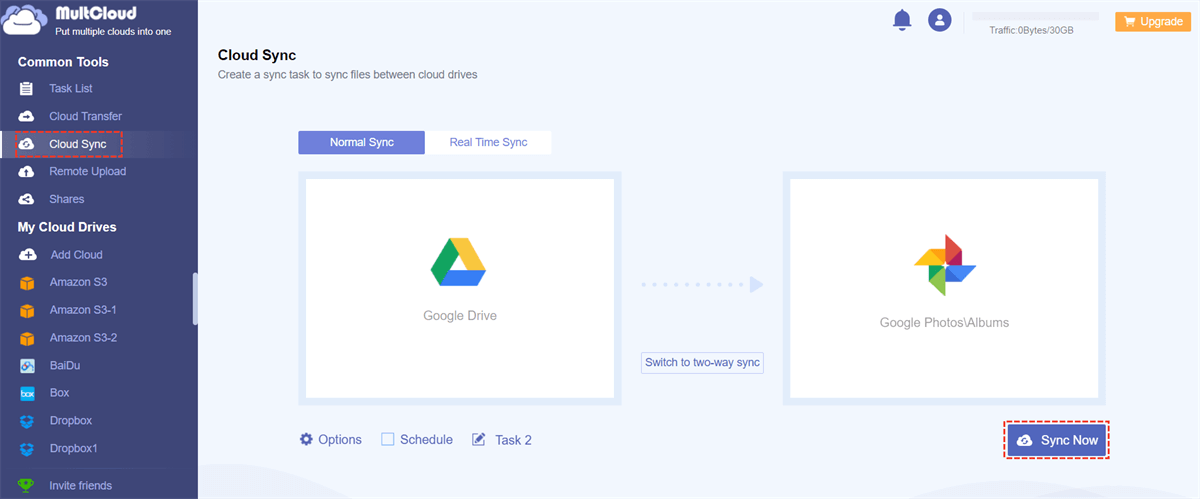Screen dimensions: 1200x499
Task: Click the Google Photos pinwheel logo
Action: pyautogui.click(x=944, y=265)
